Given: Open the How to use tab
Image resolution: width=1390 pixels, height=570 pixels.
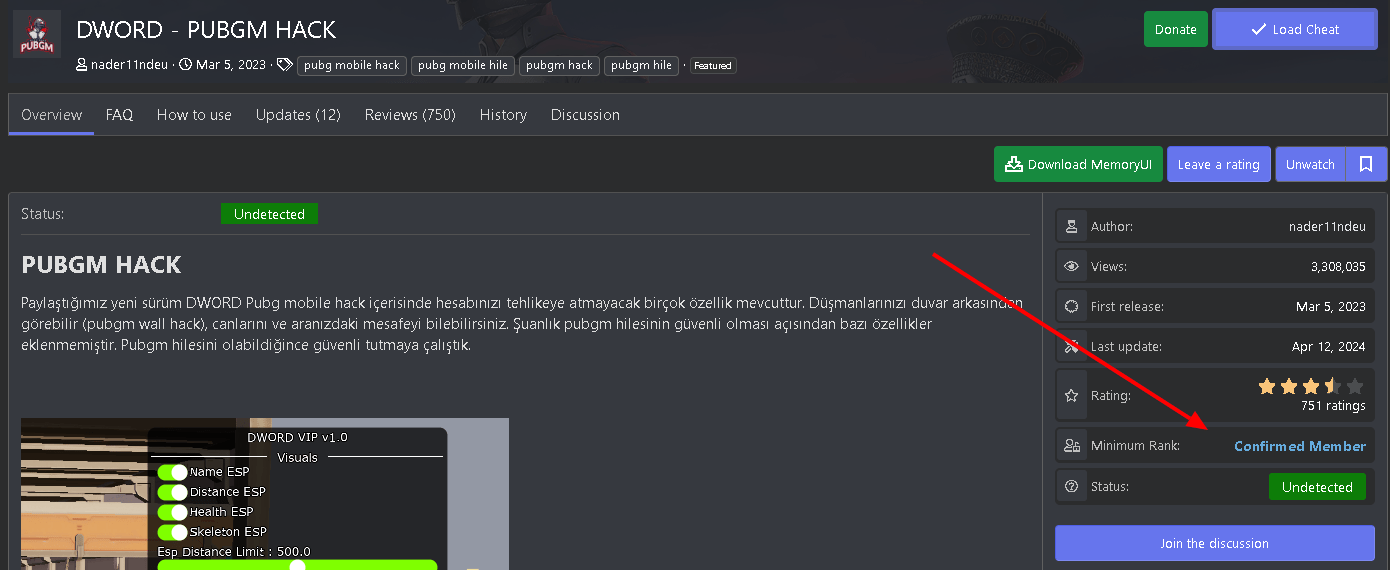Looking at the screenshot, I should pos(194,115).
